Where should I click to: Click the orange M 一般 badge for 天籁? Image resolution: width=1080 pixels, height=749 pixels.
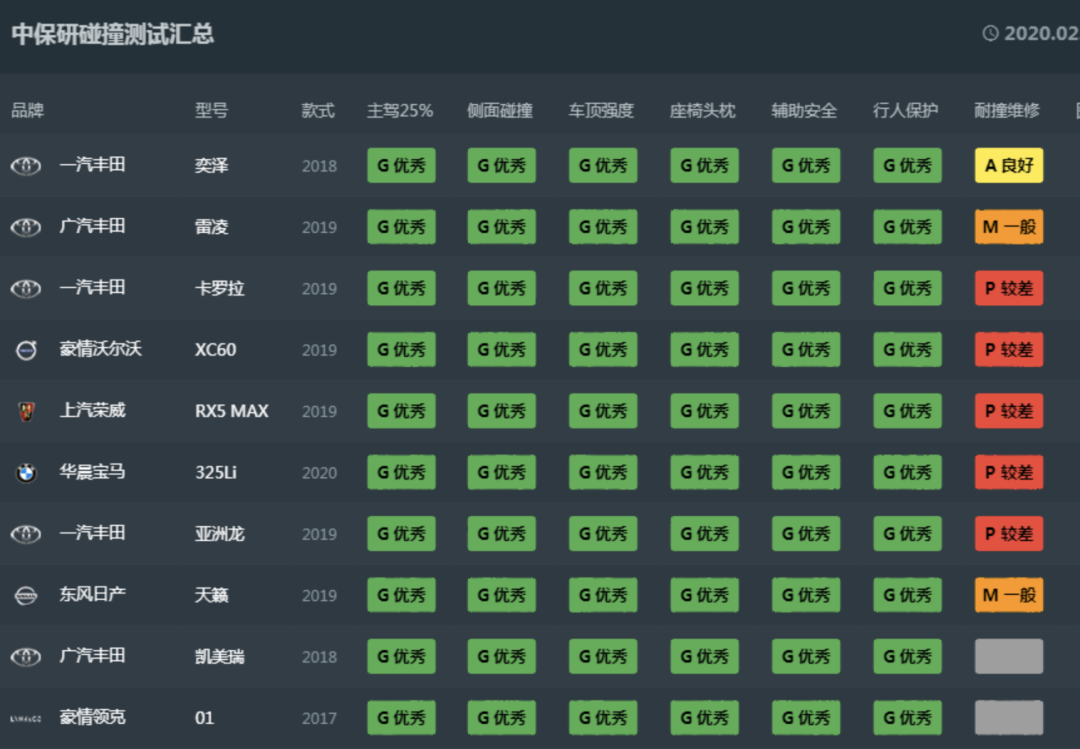[1009, 595]
